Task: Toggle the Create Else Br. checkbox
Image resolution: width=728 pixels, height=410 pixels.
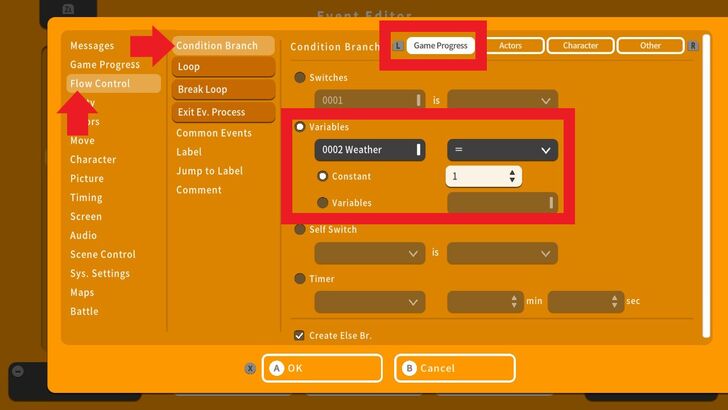Action: 300,335
